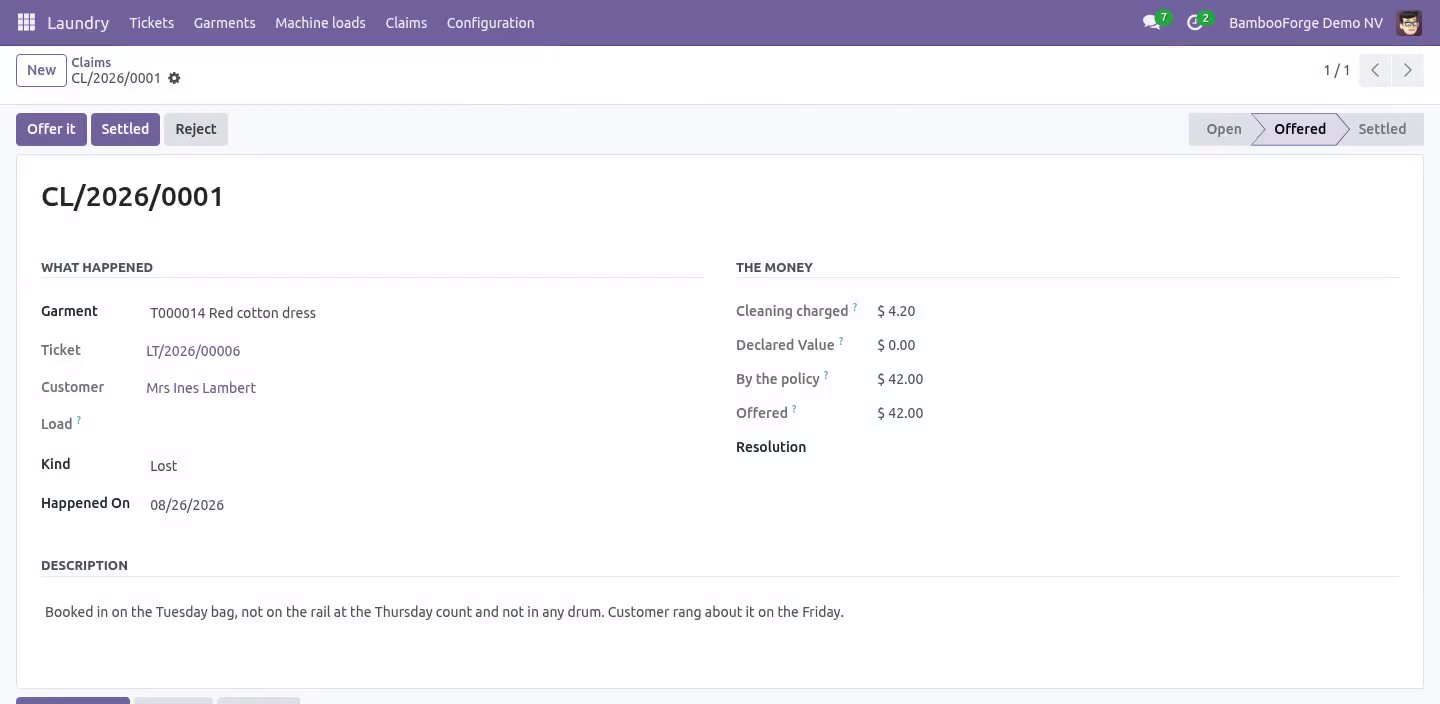Screen dimensions: 1440x704
Task: Click the New button
Action: 41,70
